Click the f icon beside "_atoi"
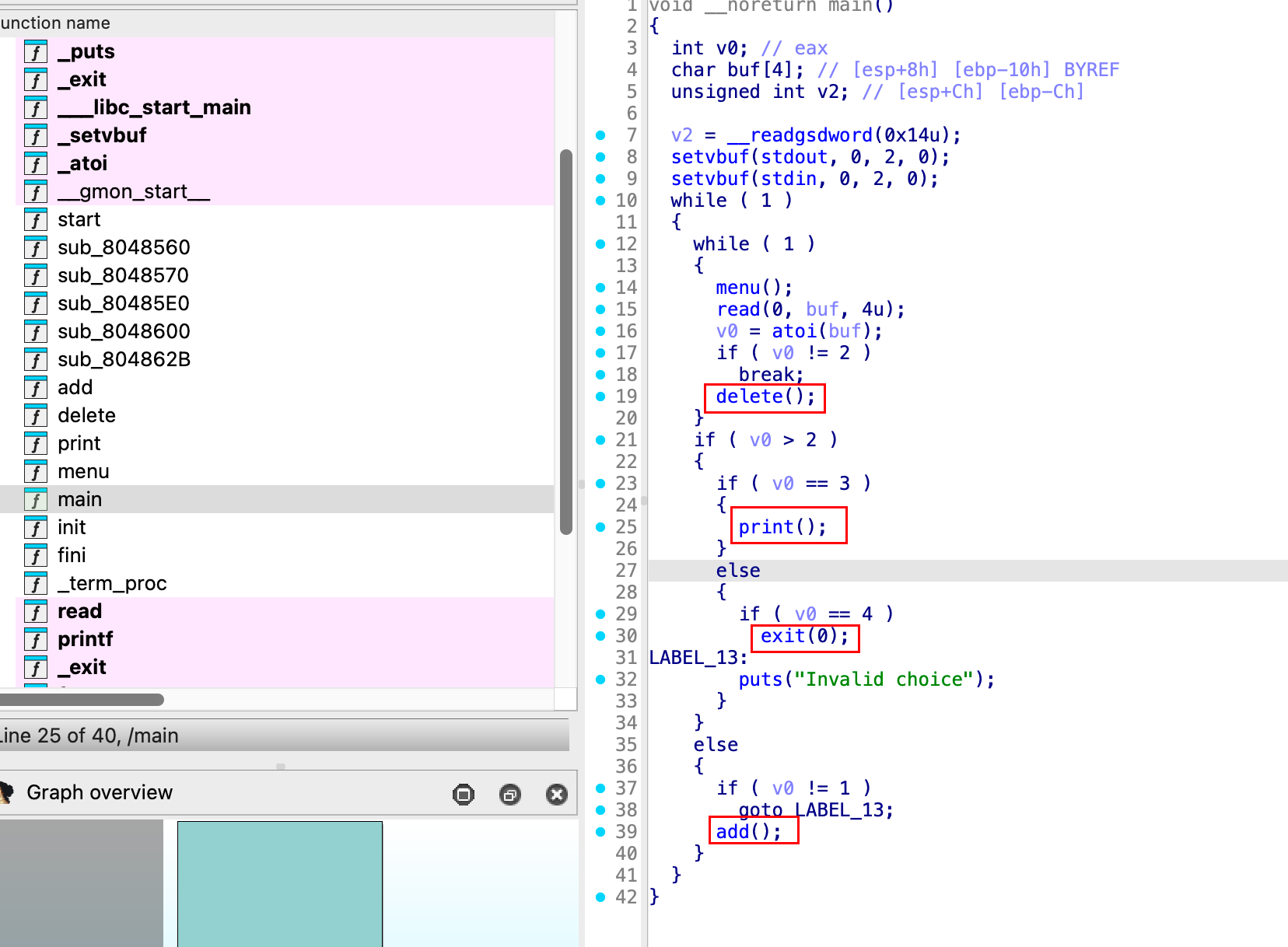Screen dimensions: 1288x947 (36, 164)
